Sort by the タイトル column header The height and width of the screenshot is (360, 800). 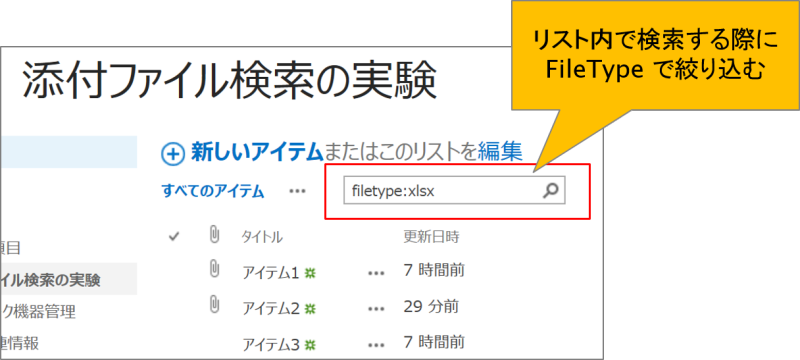262,237
